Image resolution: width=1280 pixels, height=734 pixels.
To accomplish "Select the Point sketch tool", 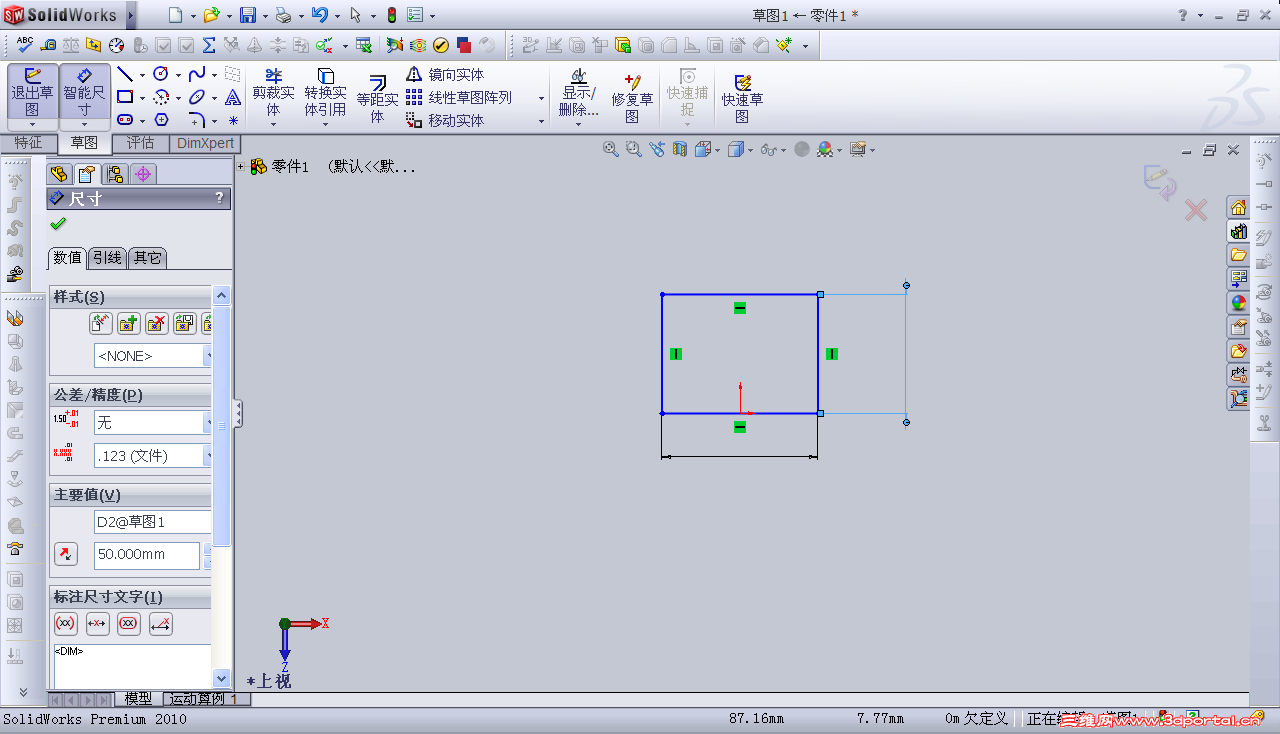I will pos(232,120).
